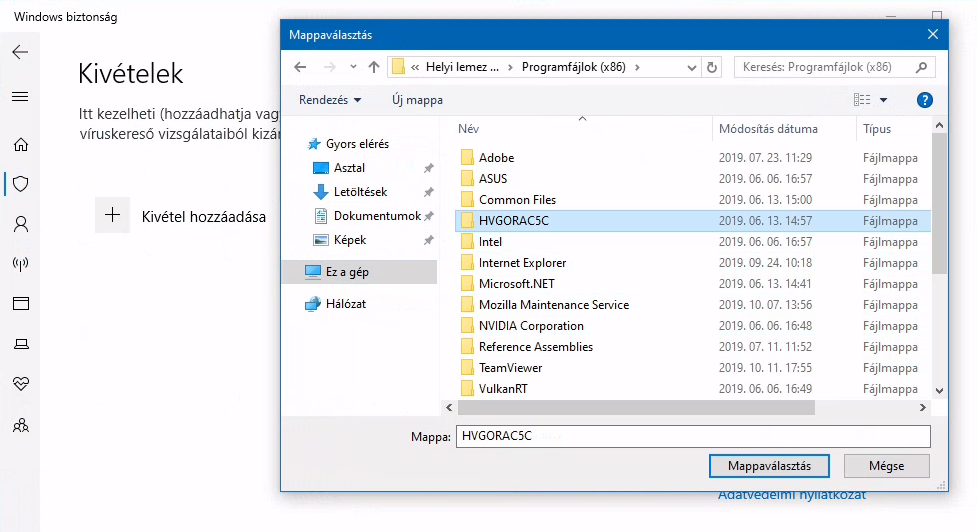
Task: Open family options people icon
Action: coord(21,425)
